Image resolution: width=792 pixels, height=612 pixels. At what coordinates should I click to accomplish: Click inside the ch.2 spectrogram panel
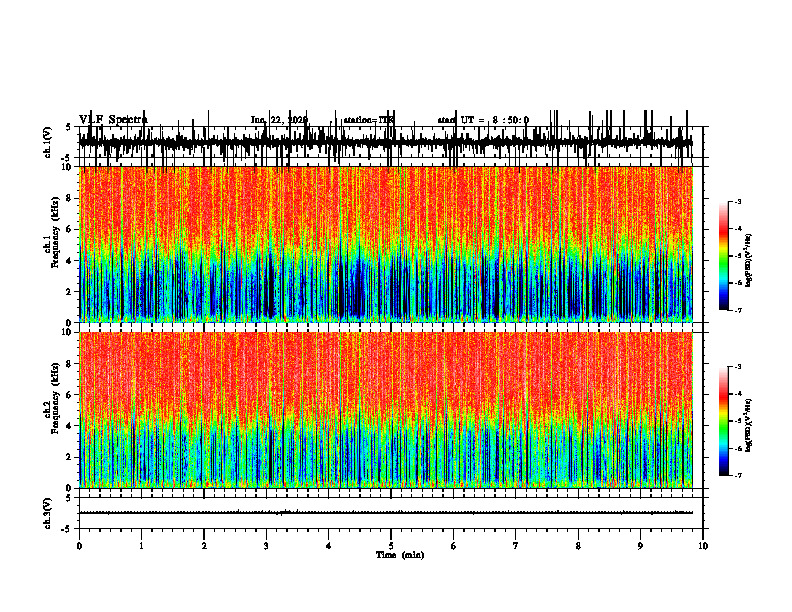[x=385, y=410]
